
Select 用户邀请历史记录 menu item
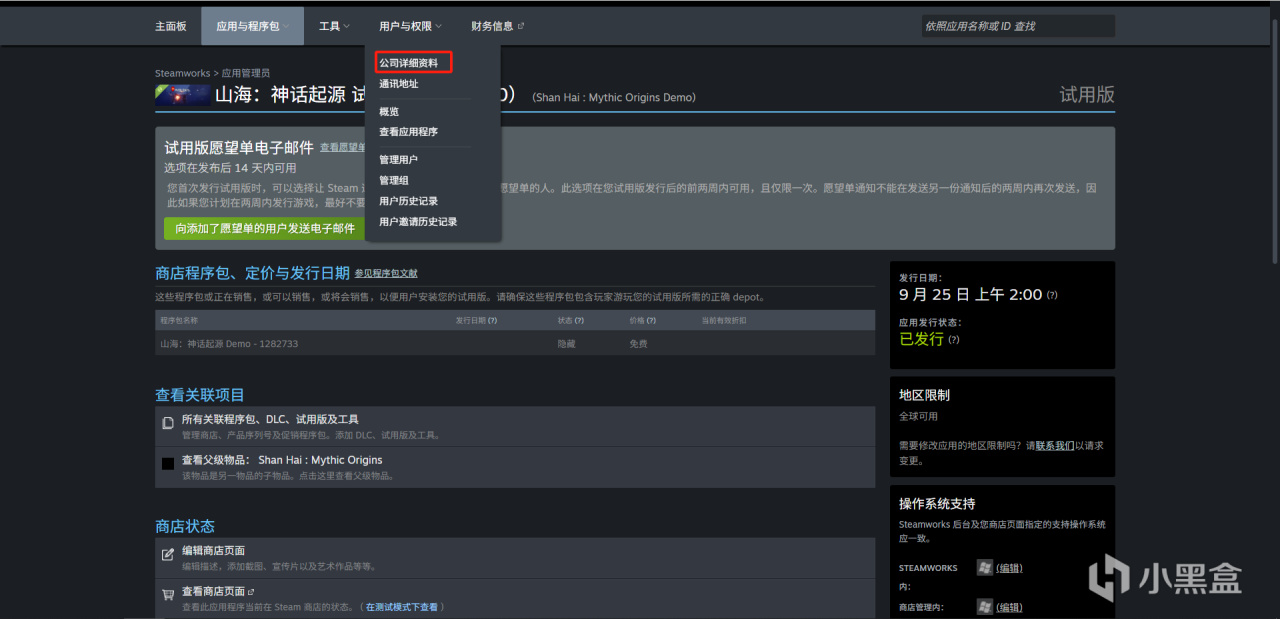pyautogui.click(x=418, y=222)
